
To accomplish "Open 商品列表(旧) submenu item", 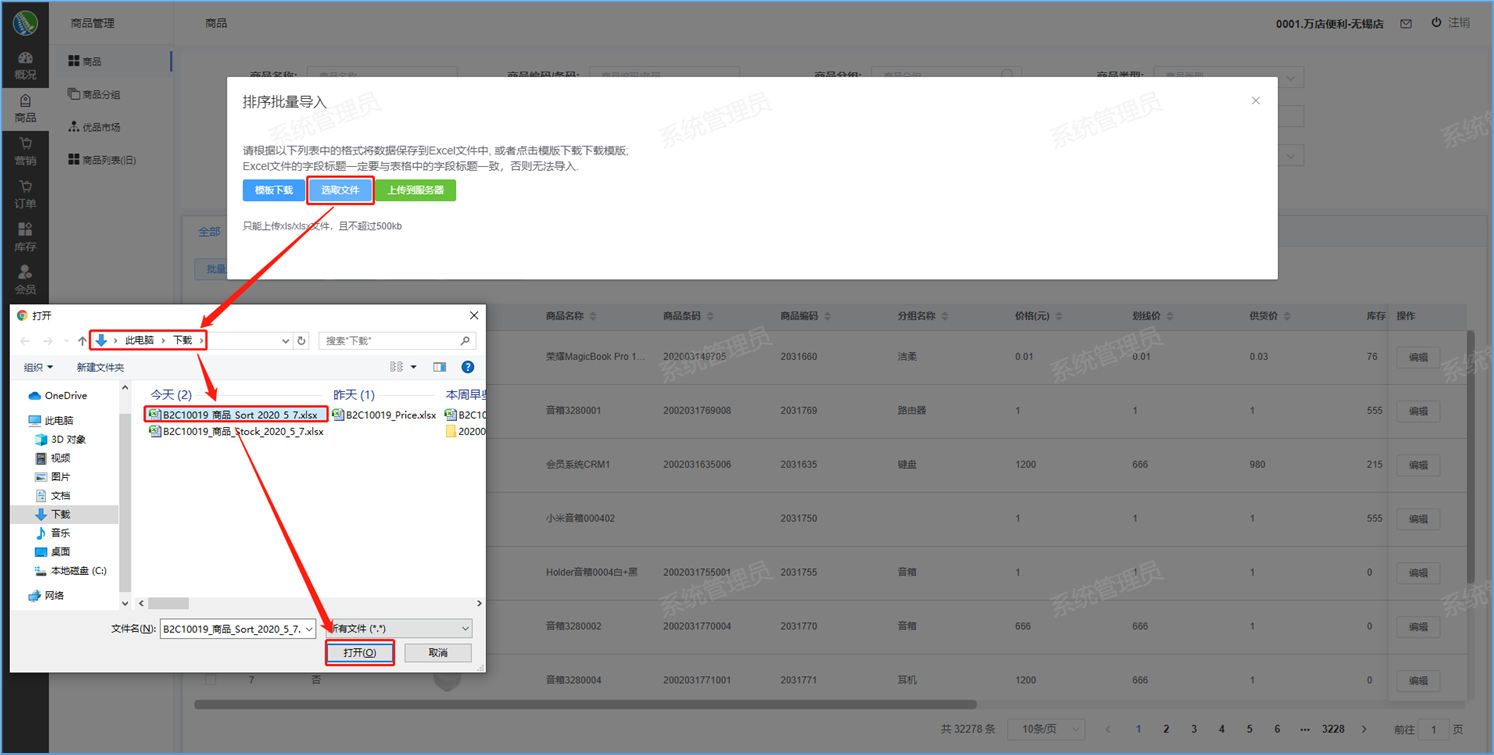I will tap(102, 160).
